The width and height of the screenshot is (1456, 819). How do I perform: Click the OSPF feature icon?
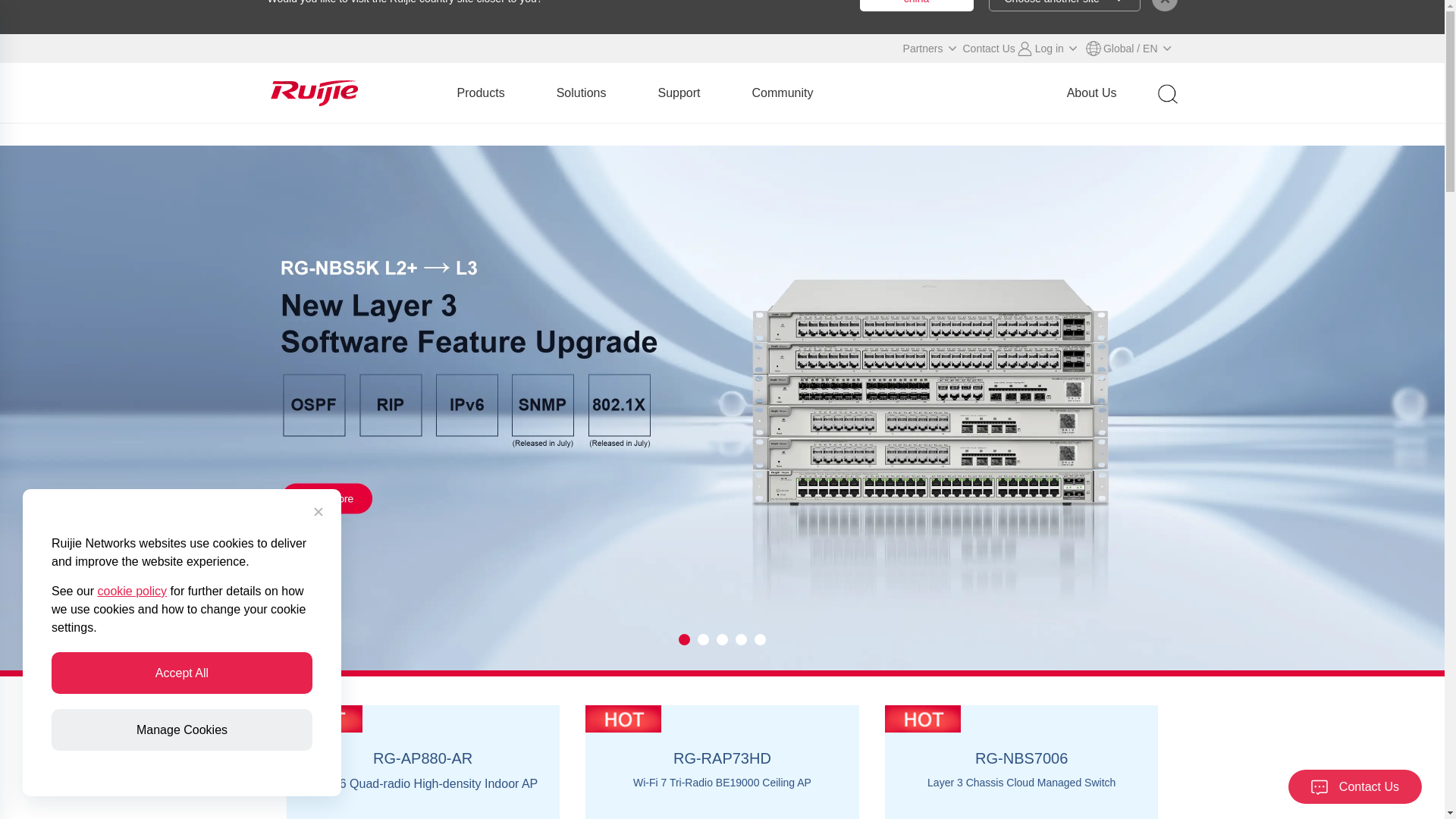[x=314, y=405]
